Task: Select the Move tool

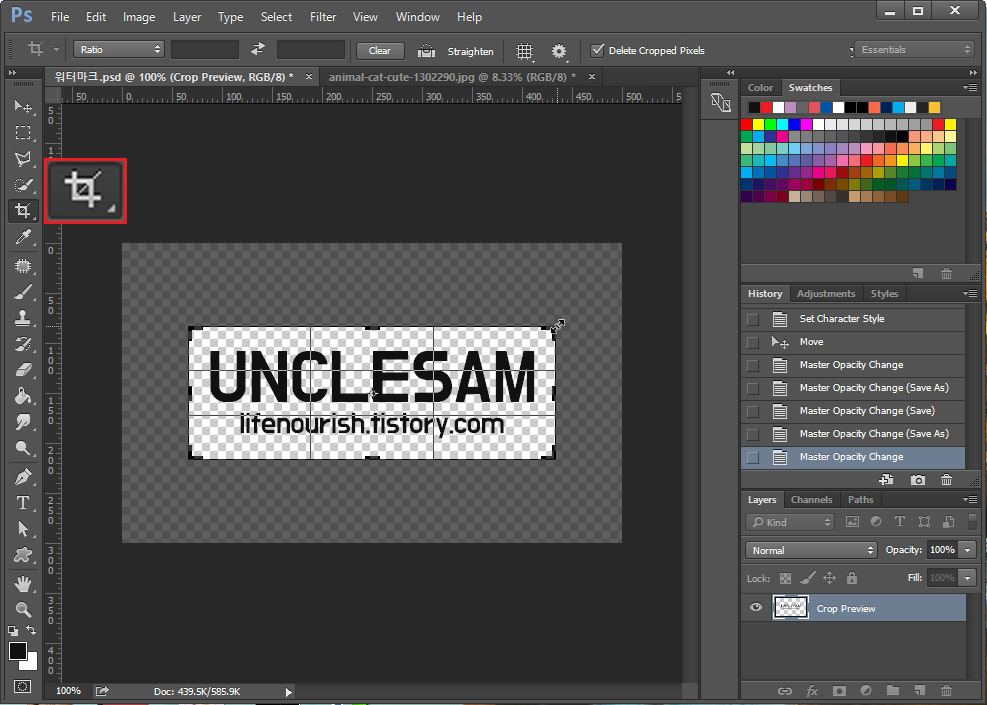Action: click(x=23, y=106)
